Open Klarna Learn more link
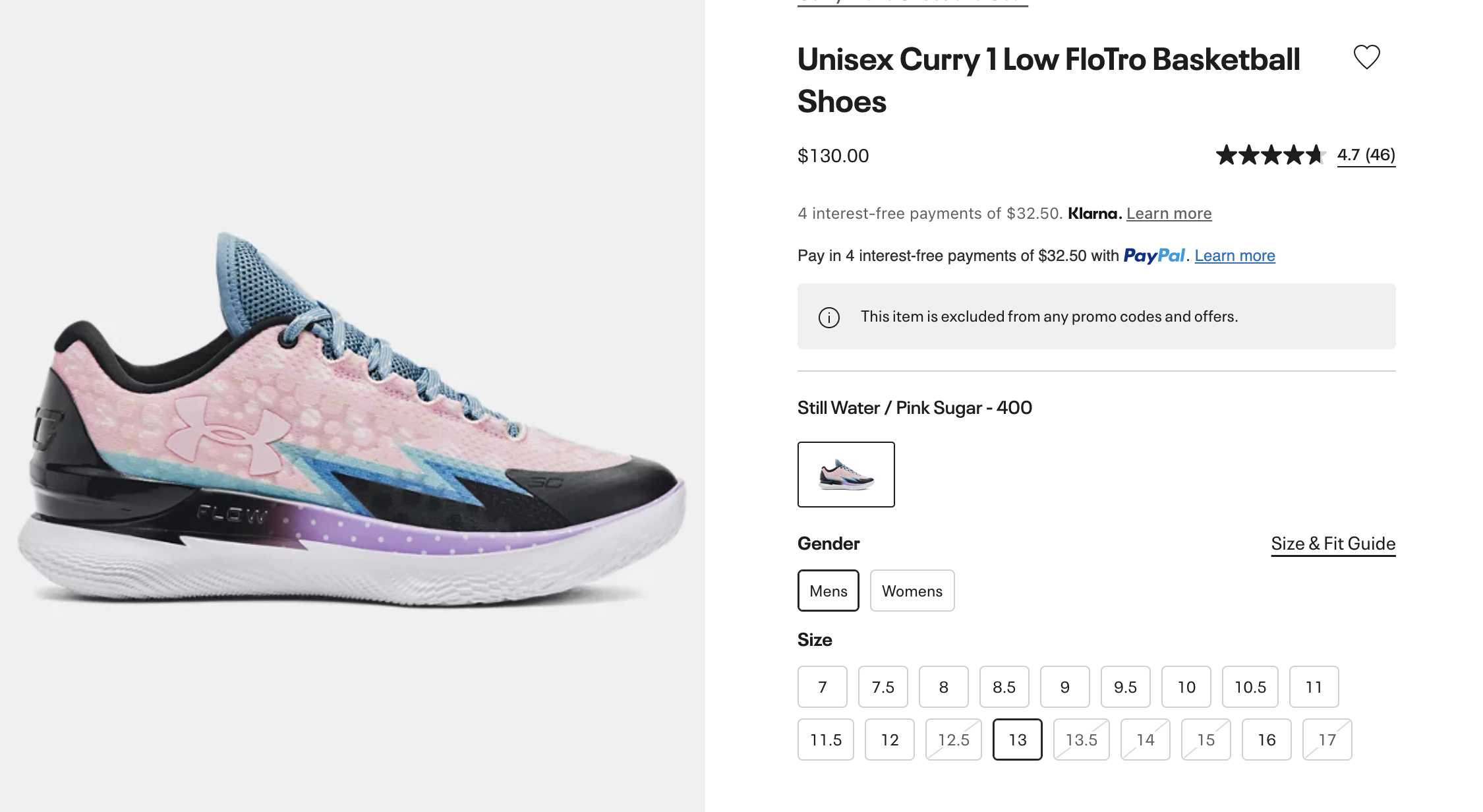Viewport: 1483px width, 812px height. click(1169, 214)
